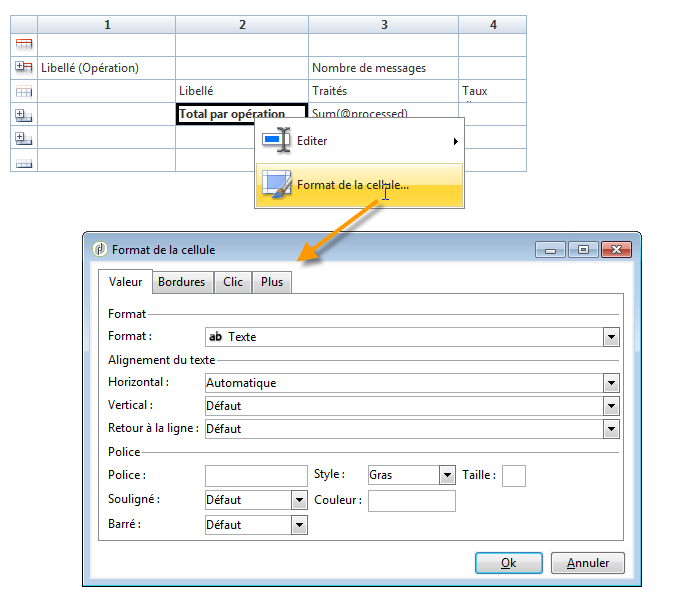Open the Clic tab
677x608 pixels.
pyautogui.click(x=233, y=282)
